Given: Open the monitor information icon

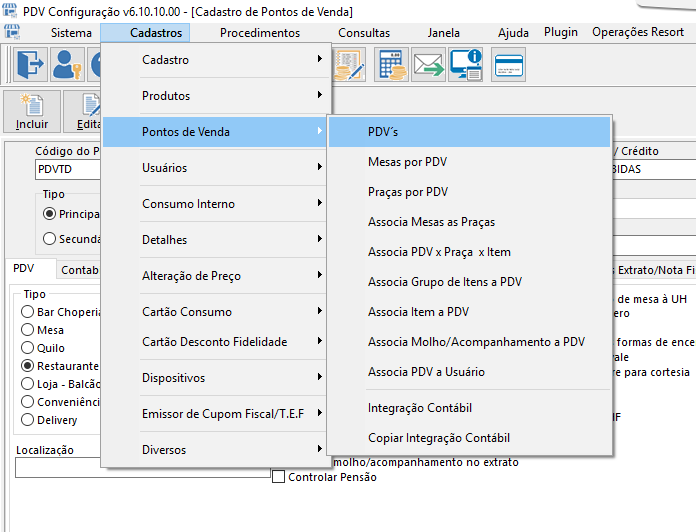Looking at the screenshot, I should point(465,65).
